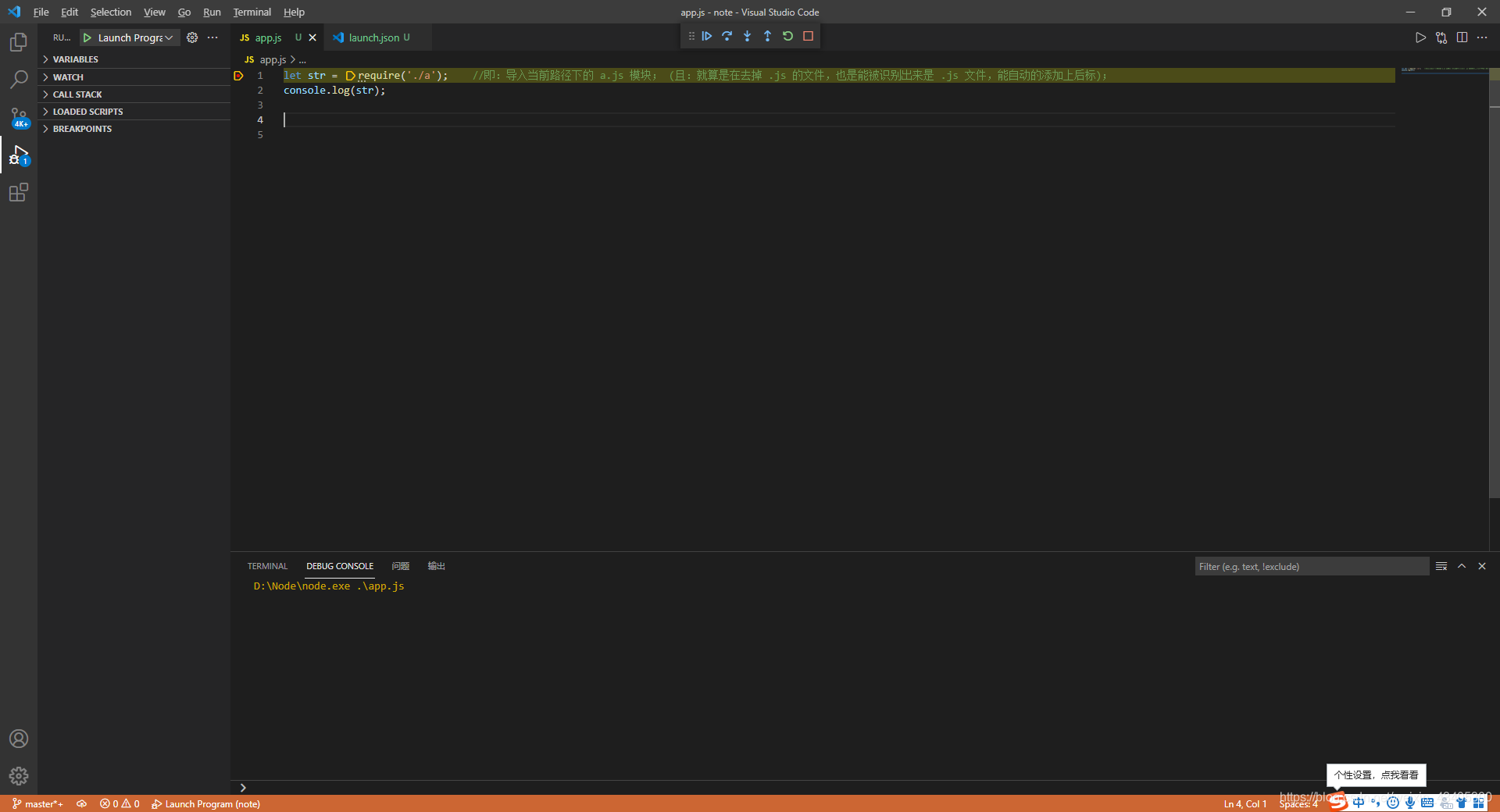This screenshot has width=1500, height=812.
Task: Click Step Over in debug toolbar
Action: pos(727,36)
